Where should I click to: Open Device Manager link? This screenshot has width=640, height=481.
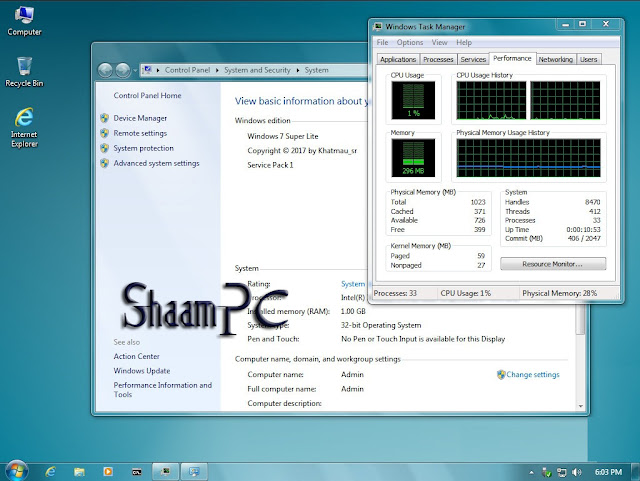point(140,118)
